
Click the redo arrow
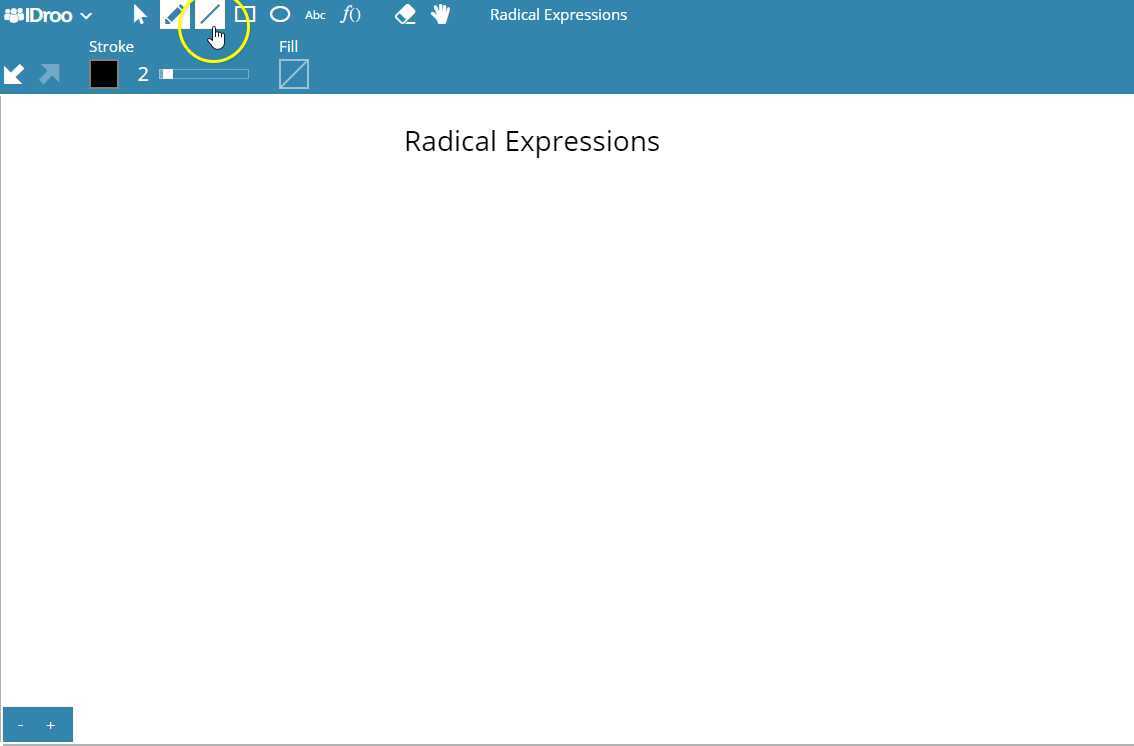coord(48,74)
